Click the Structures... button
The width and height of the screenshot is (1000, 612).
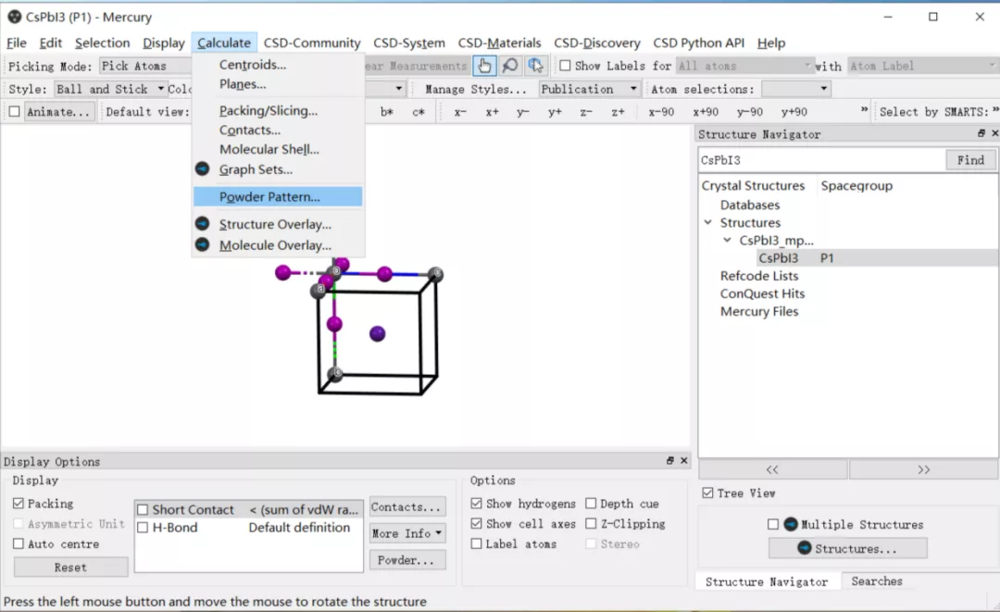coord(848,548)
